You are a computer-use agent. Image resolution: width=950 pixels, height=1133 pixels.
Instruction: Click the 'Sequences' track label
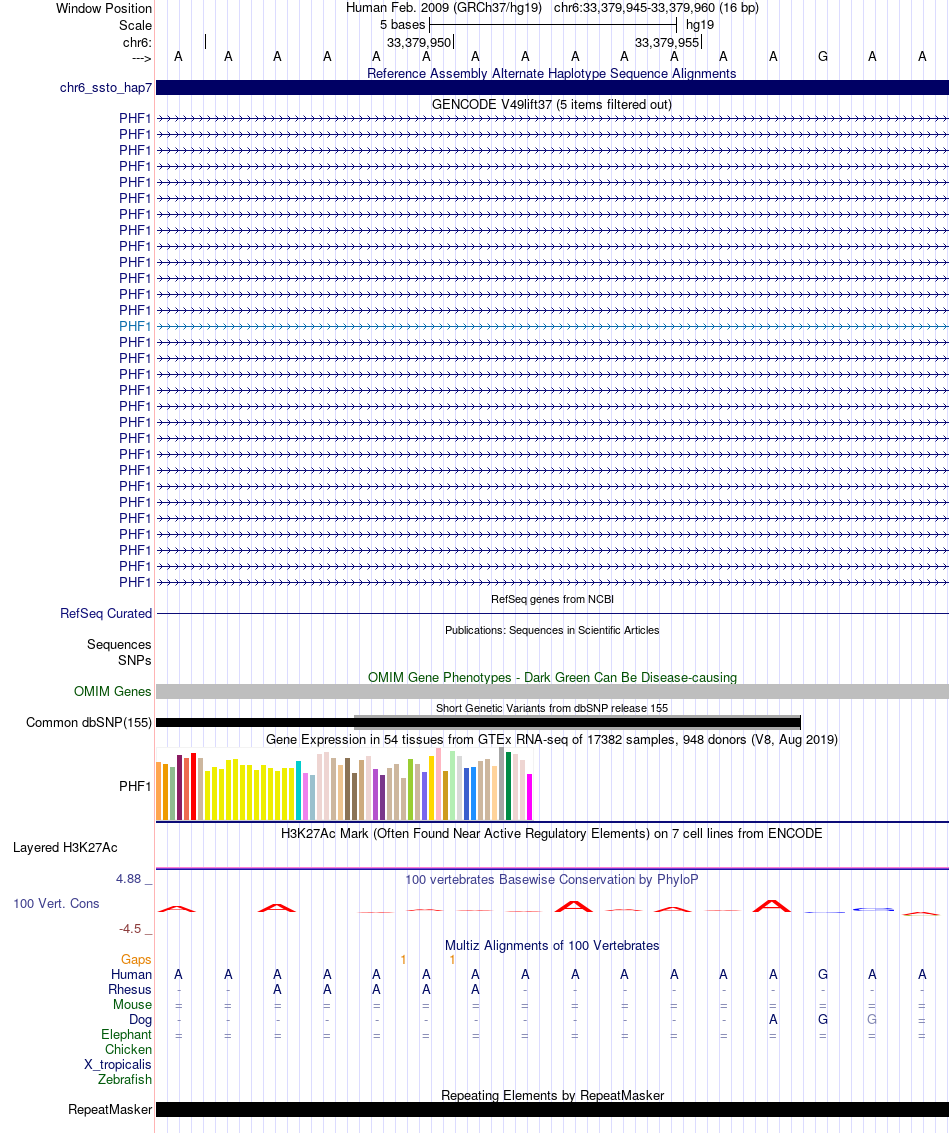(119, 645)
